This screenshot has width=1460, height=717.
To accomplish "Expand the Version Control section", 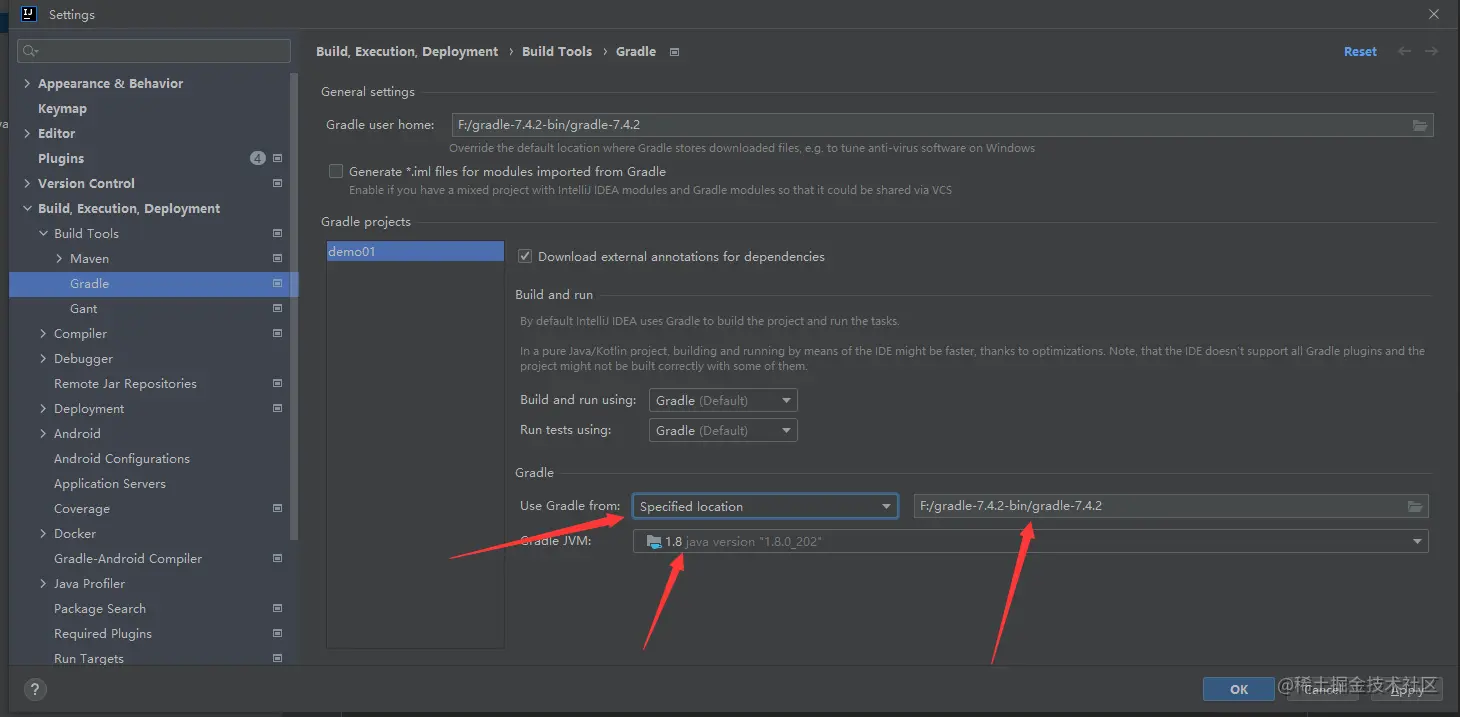I will point(27,183).
